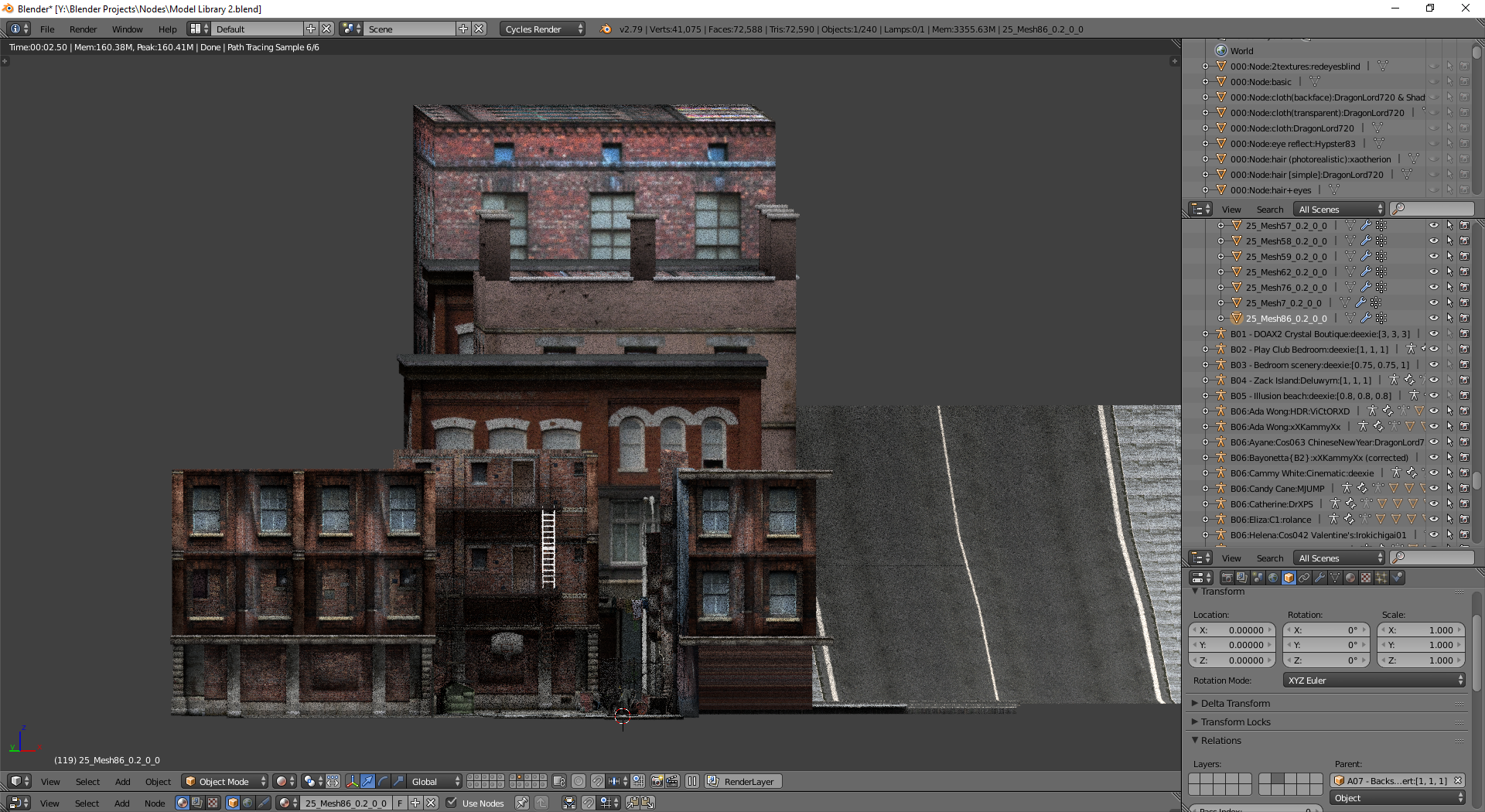Open the All Scenes dropdown in lower outliner
Viewport: 1485px width, 812px height.
tap(1340, 558)
